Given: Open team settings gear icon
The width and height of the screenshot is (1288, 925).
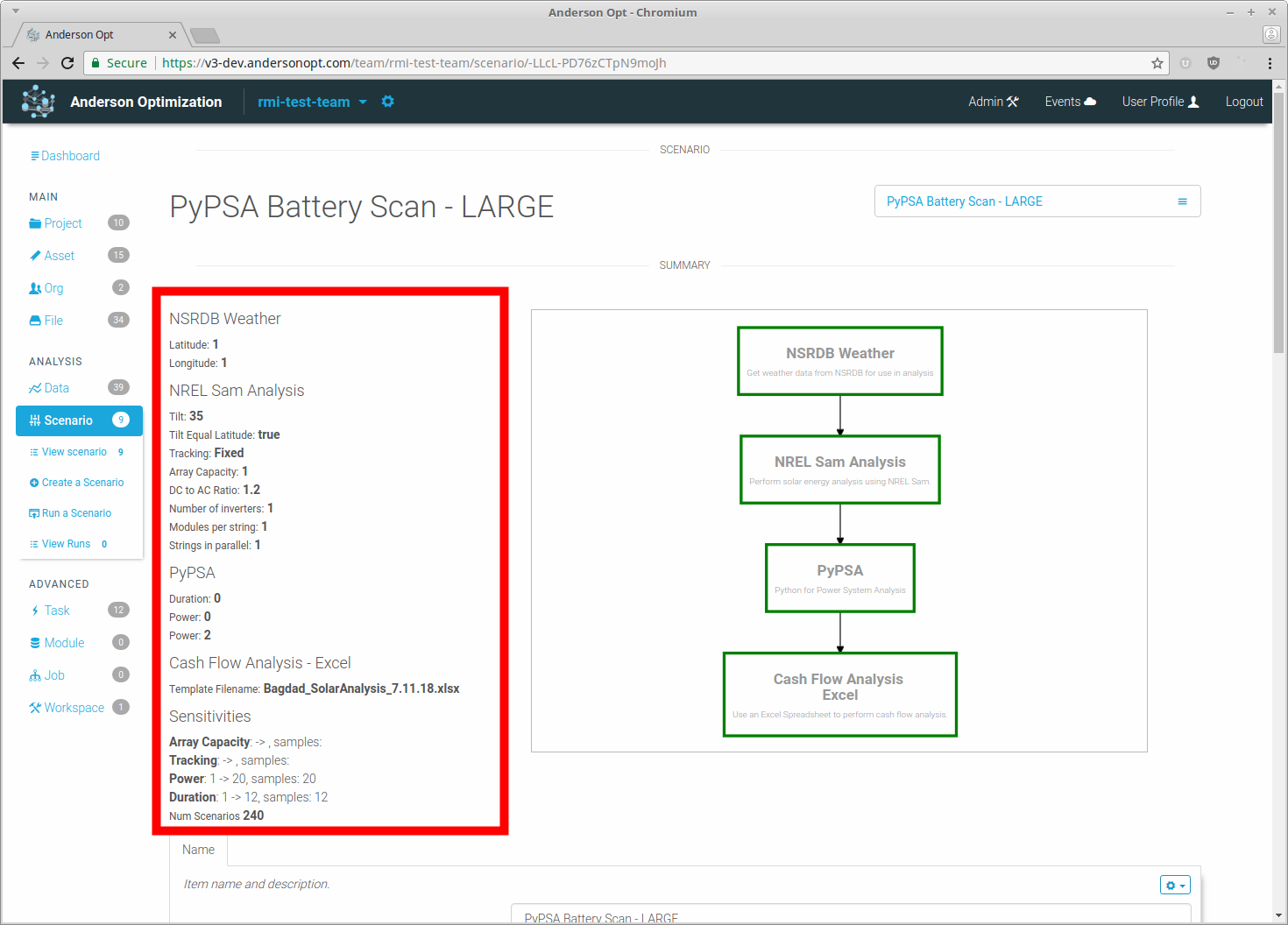Looking at the screenshot, I should (387, 102).
